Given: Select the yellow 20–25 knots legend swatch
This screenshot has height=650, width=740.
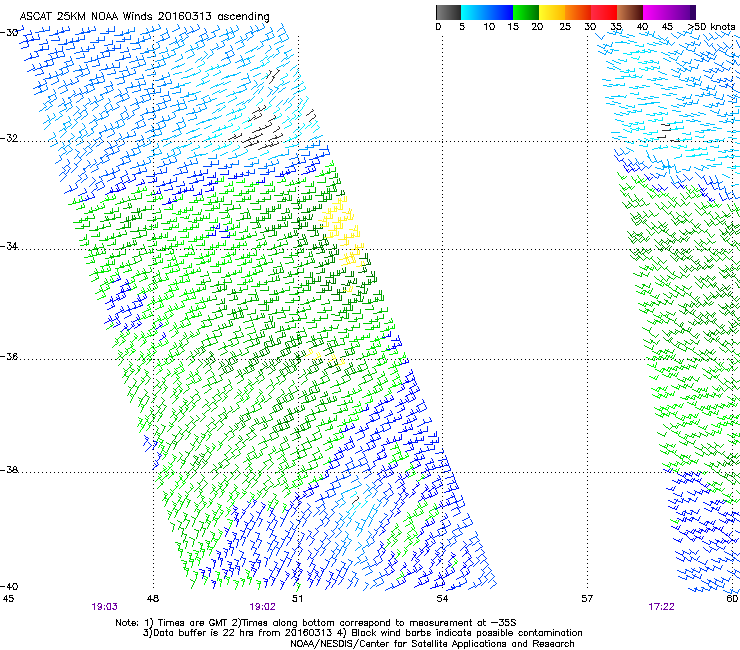Looking at the screenshot, I should point(552,12).
